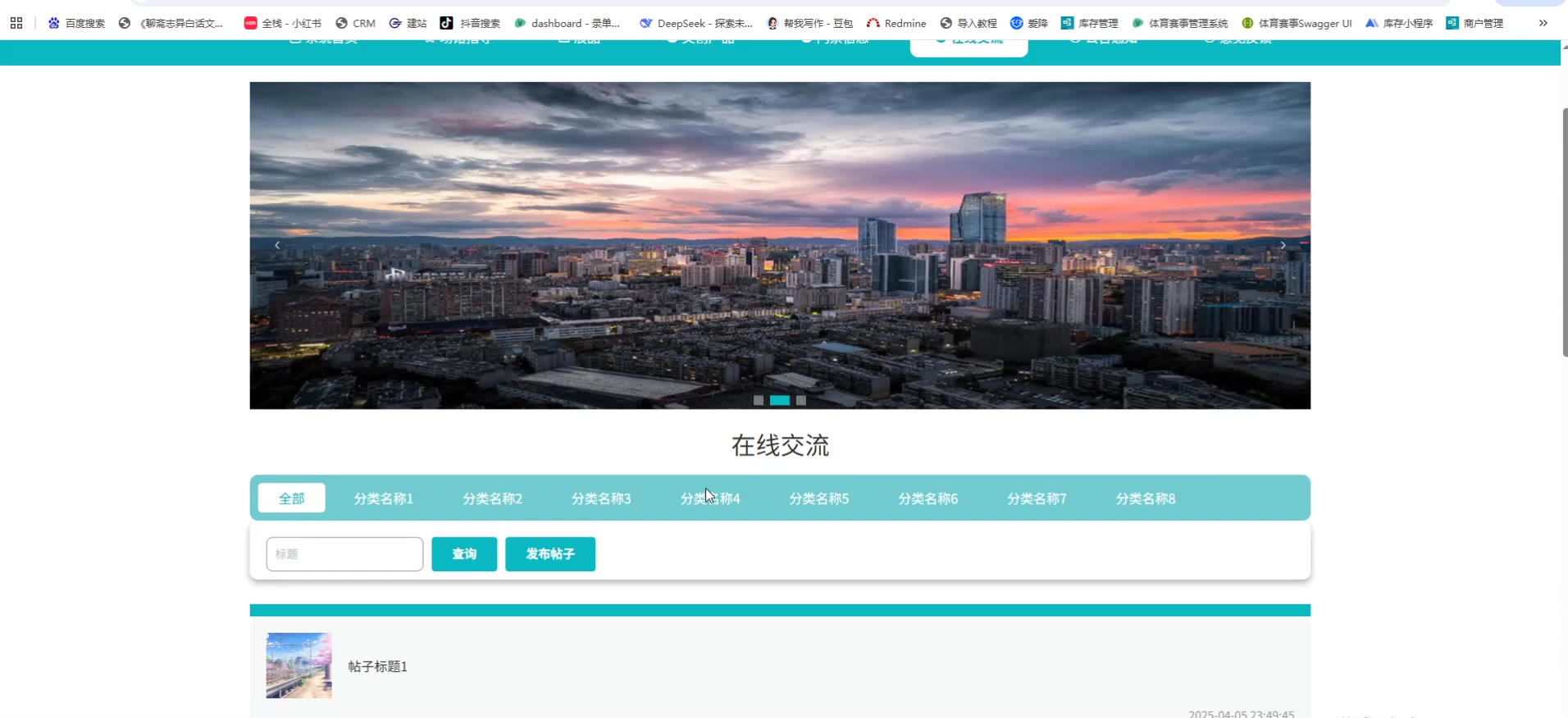Select the first carousel indicator dot
This screenshot has height=718, width=1568.
759,401
